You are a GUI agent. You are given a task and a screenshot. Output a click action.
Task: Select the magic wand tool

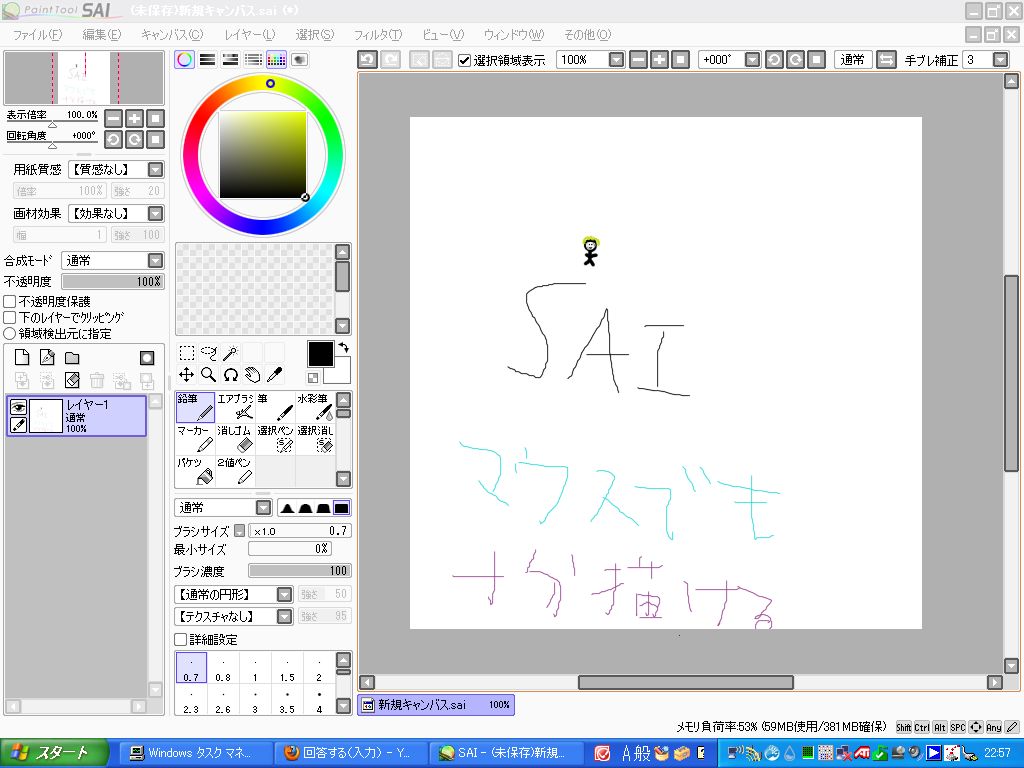(231, 353)
